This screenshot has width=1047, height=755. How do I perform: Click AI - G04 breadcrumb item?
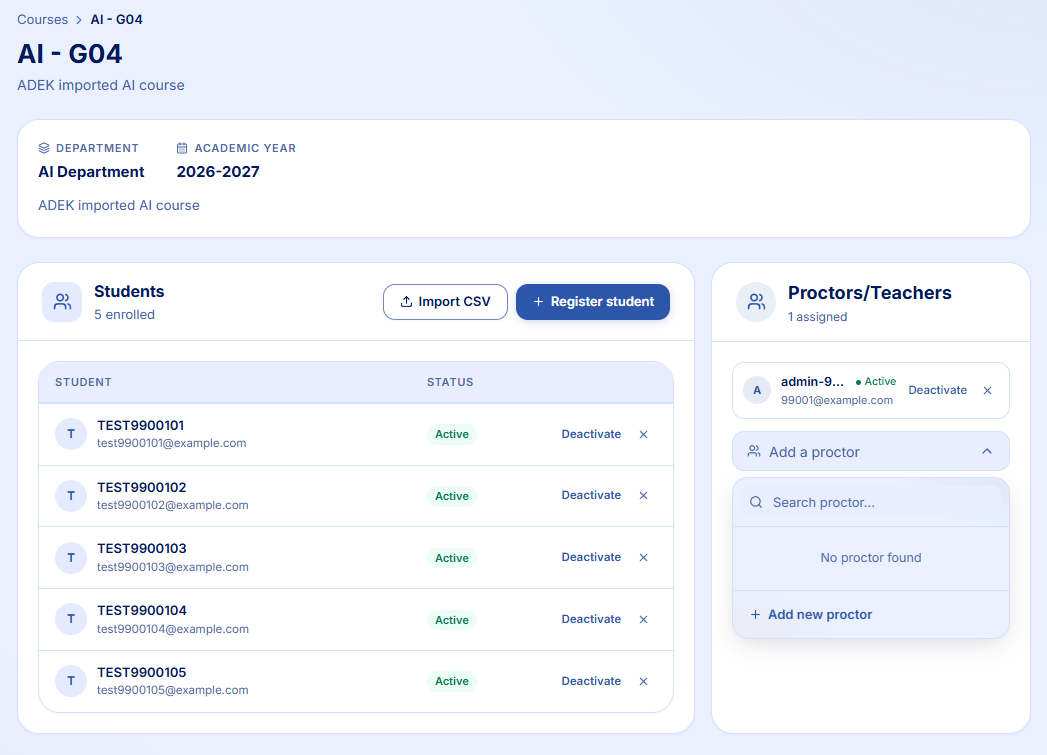click(x=117, y=20)
